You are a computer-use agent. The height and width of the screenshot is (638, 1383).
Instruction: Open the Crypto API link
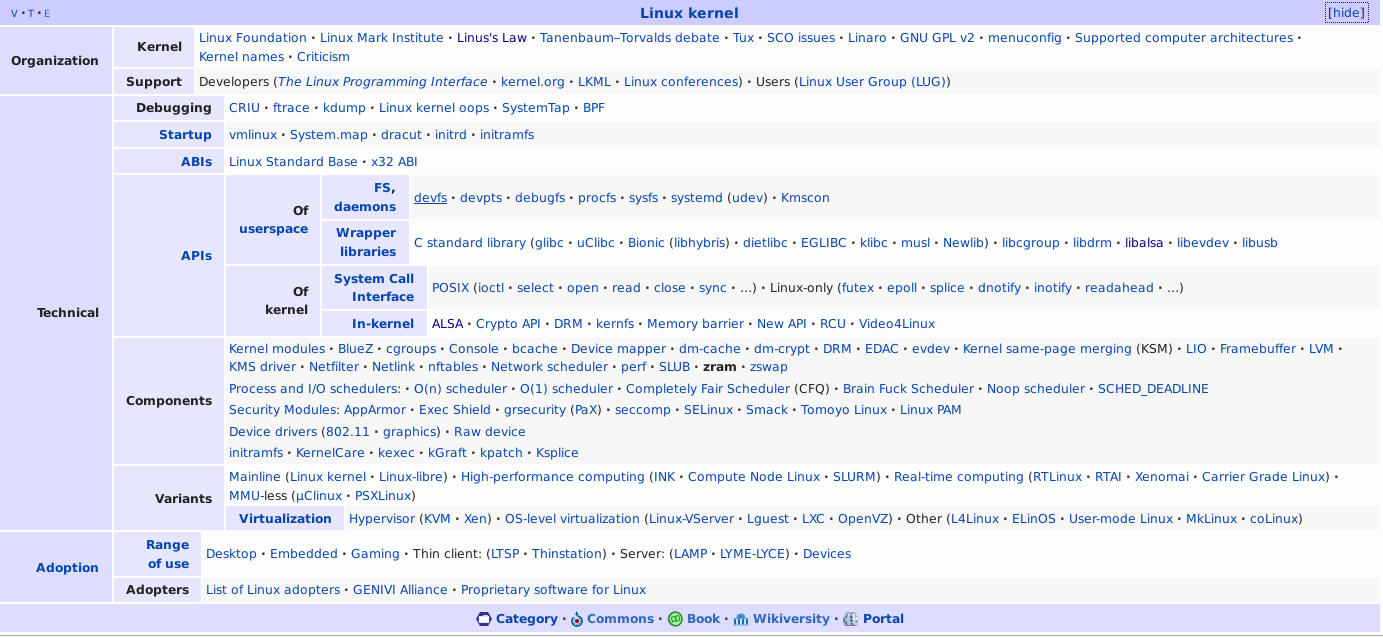[x=508, y=324]
